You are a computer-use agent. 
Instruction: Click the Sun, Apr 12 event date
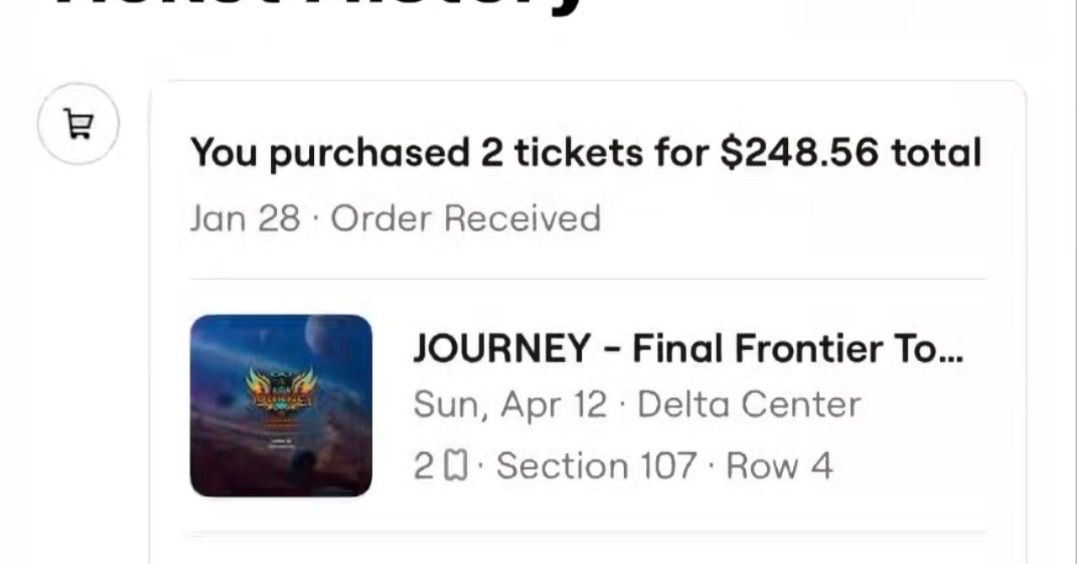pyautogui.click(x=510, y=405)
